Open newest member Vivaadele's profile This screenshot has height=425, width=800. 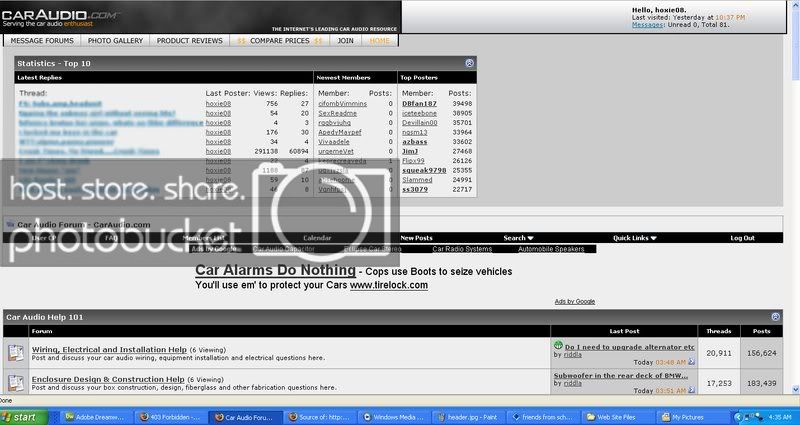(x=334, y=142)
